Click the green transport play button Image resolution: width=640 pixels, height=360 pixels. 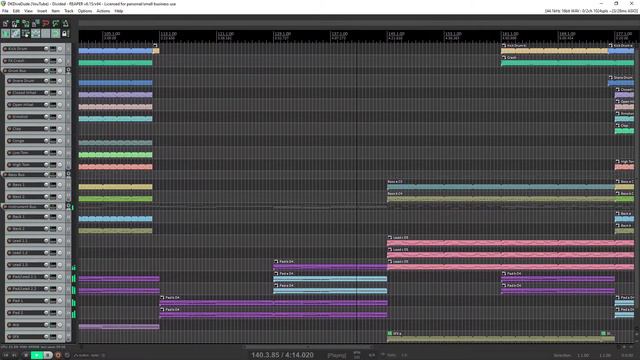click(x=37, y=355)
